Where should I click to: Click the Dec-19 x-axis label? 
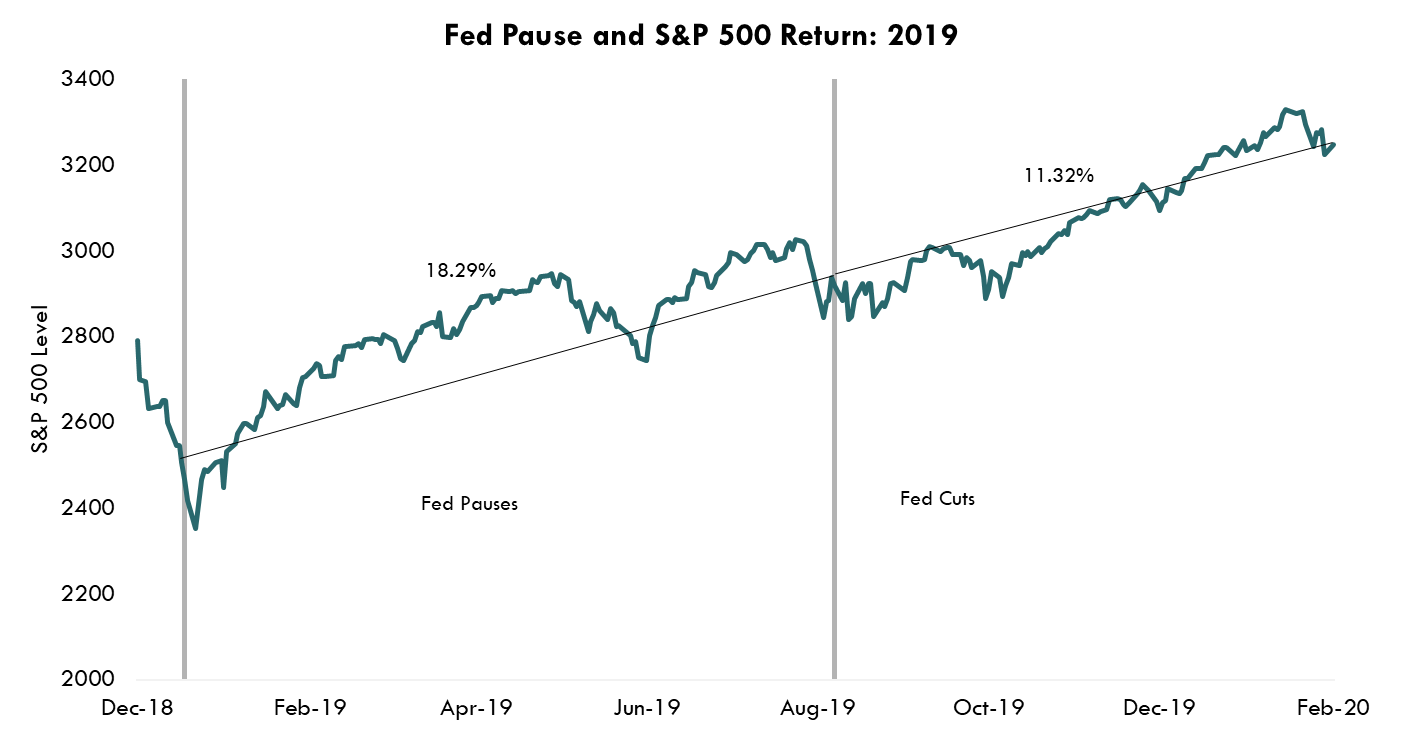click(1160, 708)
